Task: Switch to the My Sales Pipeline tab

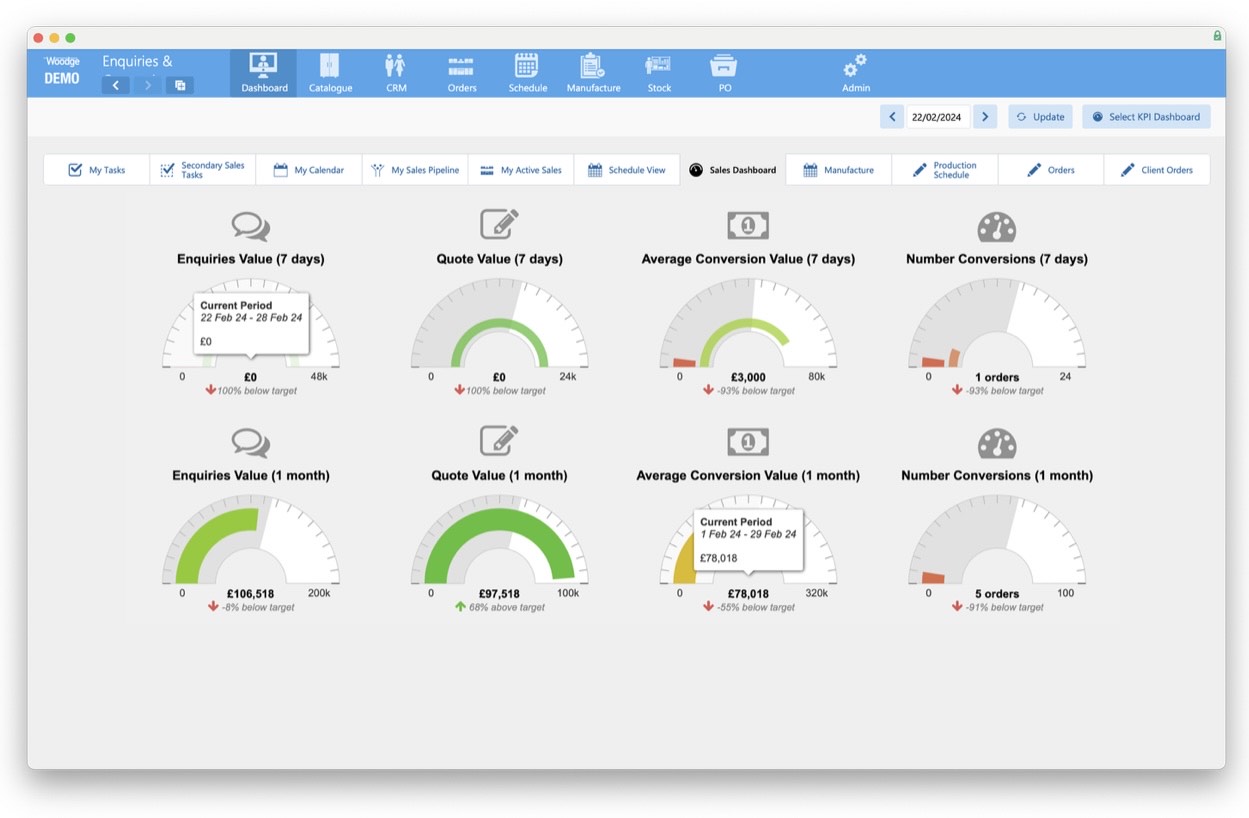Action: 415,170
